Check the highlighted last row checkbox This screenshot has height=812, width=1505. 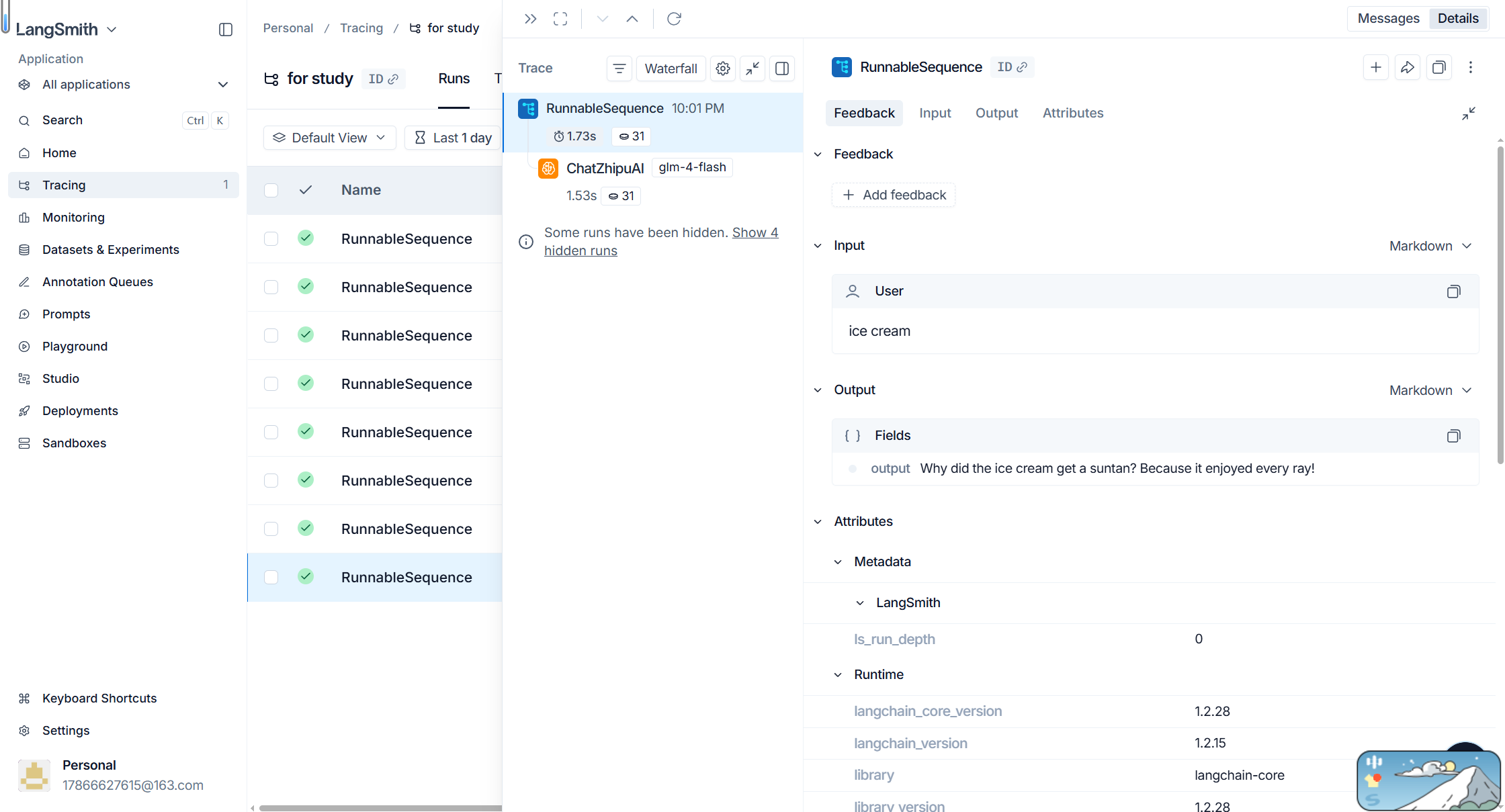click(x=271, y=578)
